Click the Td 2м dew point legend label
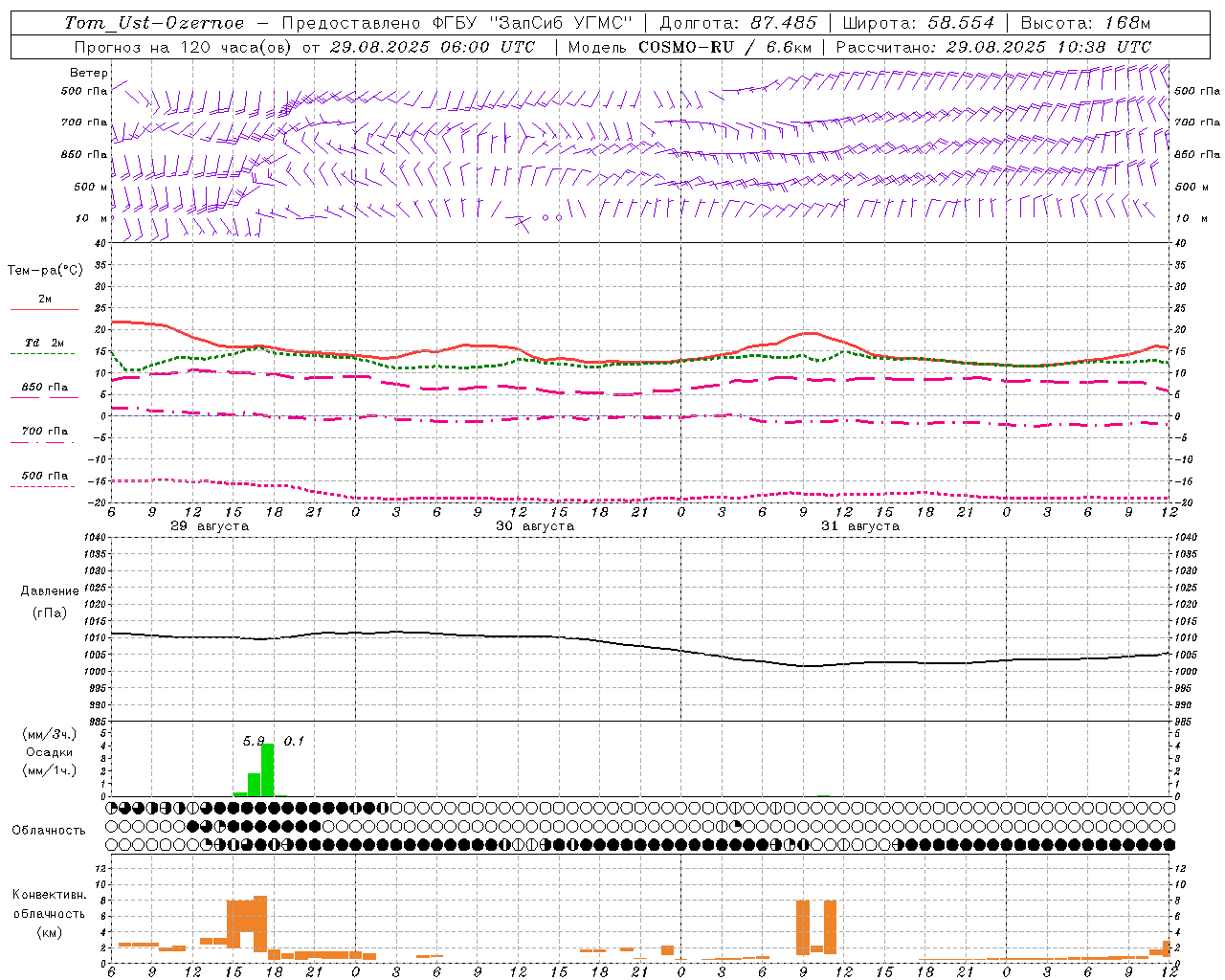Viewport: 1225px width, 980px height. point(45,343)
